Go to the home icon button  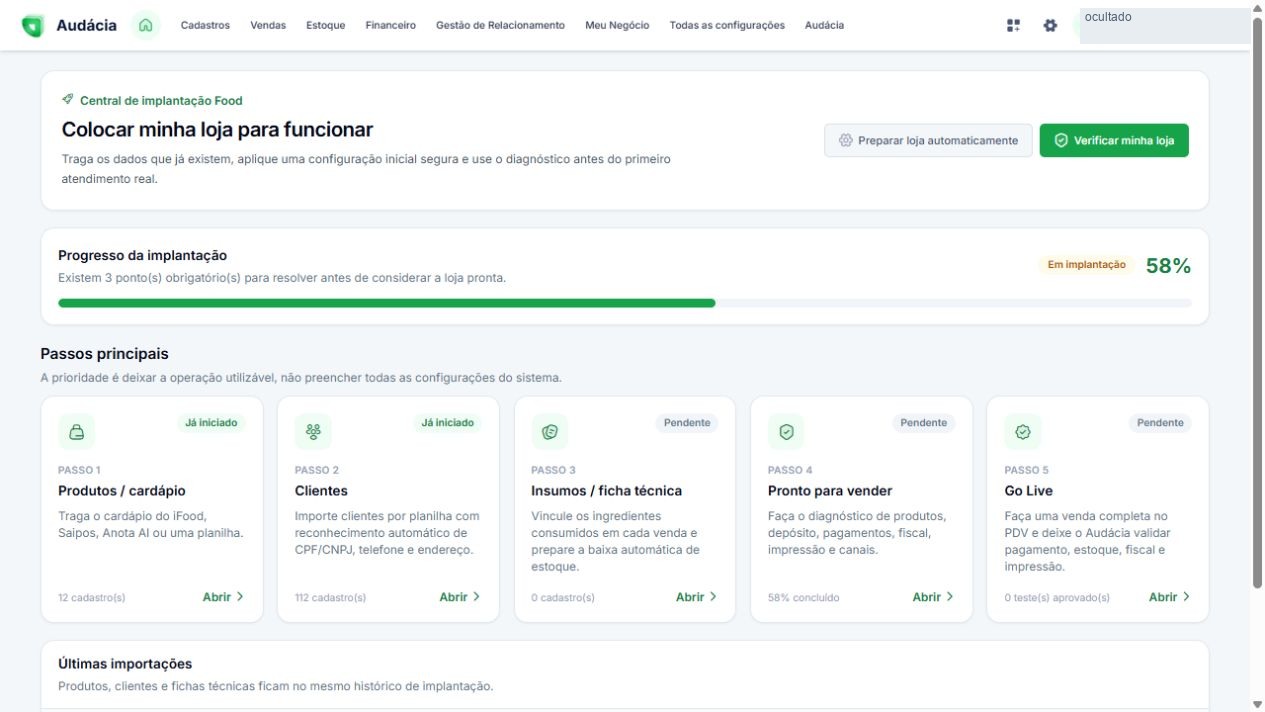[146, 26]
